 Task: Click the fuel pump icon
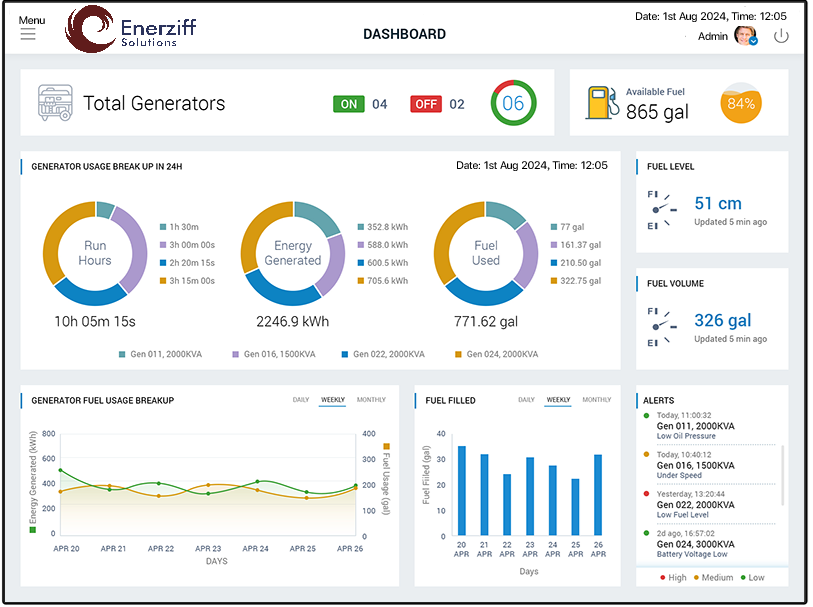600,103
